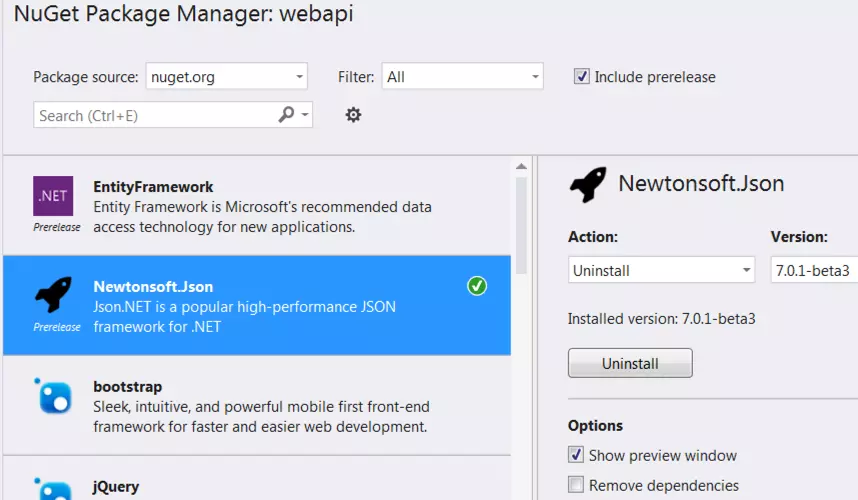Open the search options dropdown arrow
This screenshot has height=500, width=858.
(305, 115)
